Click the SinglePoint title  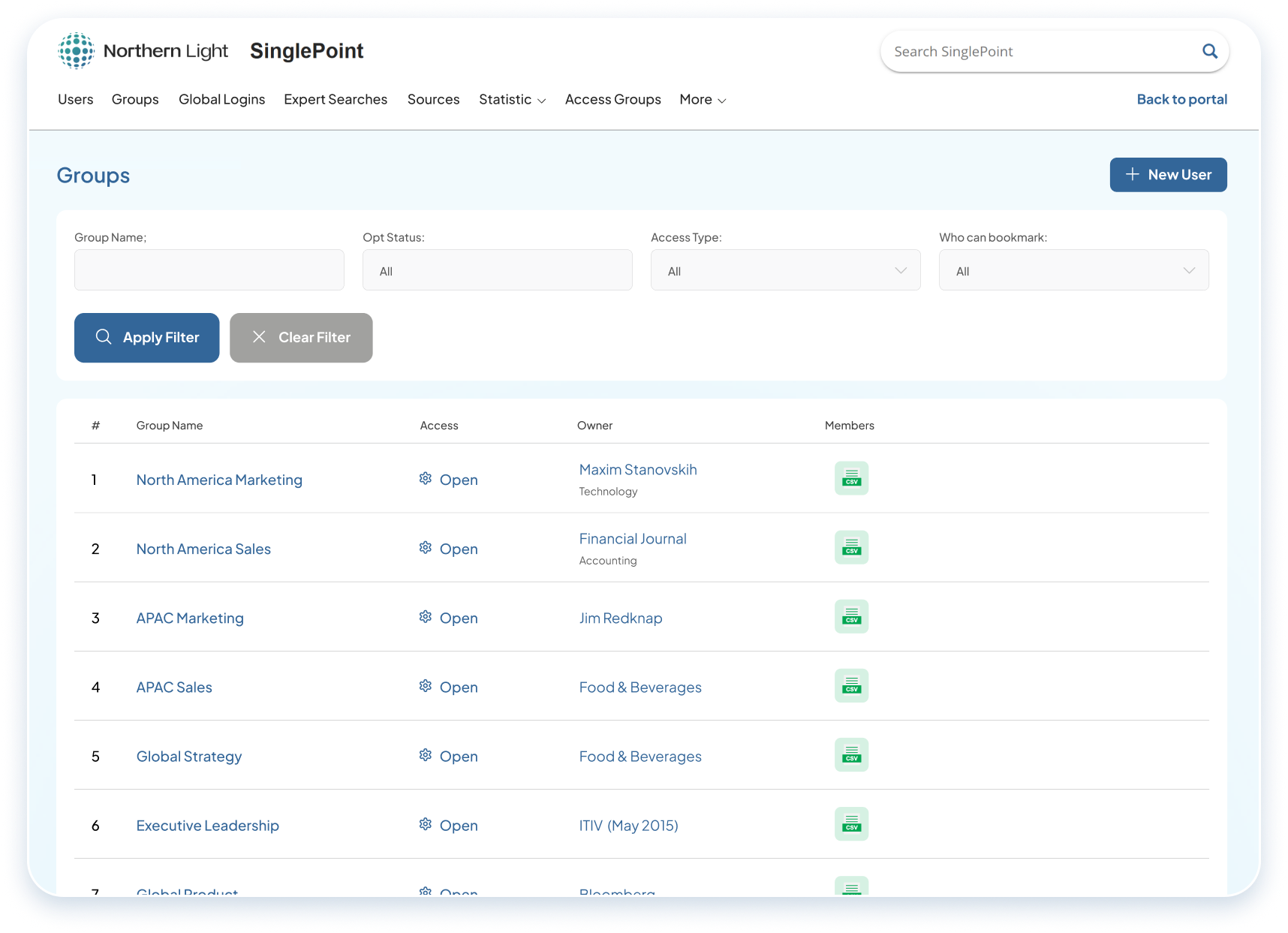click(306, 51)
